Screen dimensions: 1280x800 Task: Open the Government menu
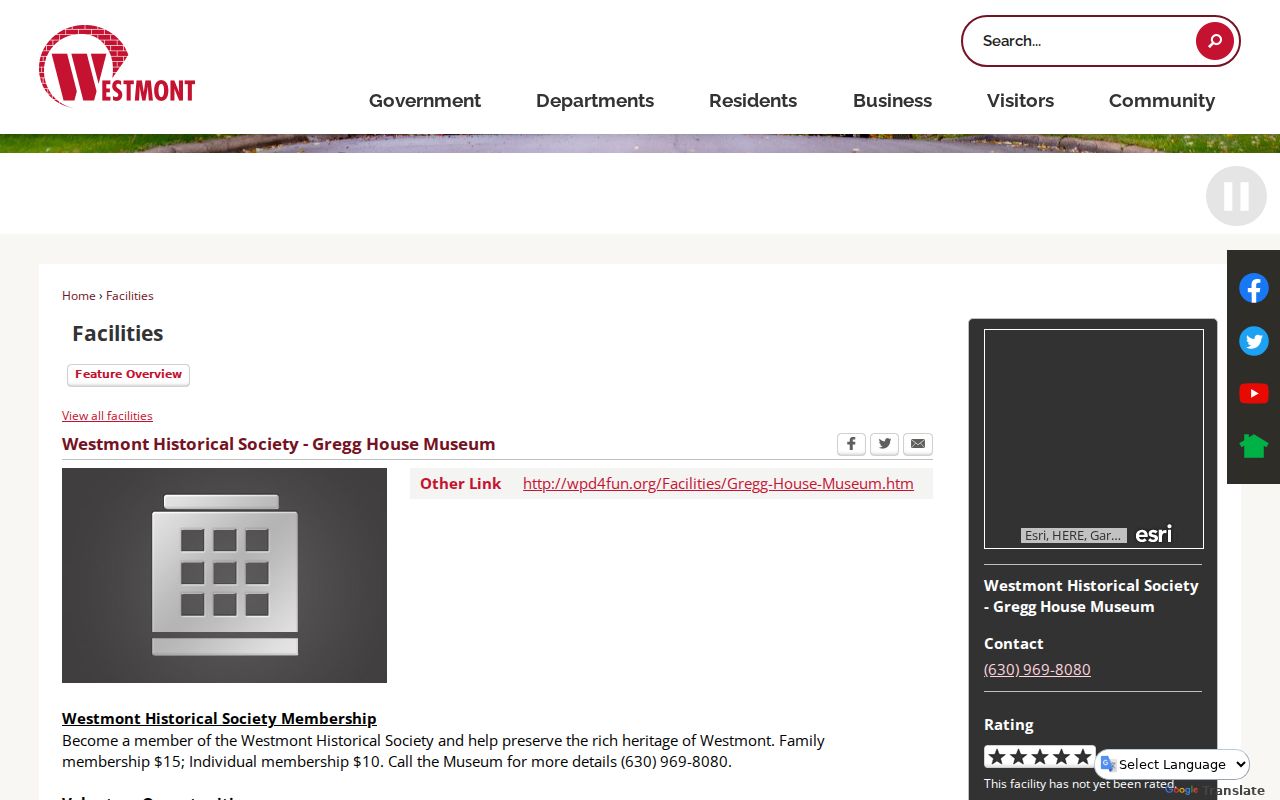(x=425, y=101)
